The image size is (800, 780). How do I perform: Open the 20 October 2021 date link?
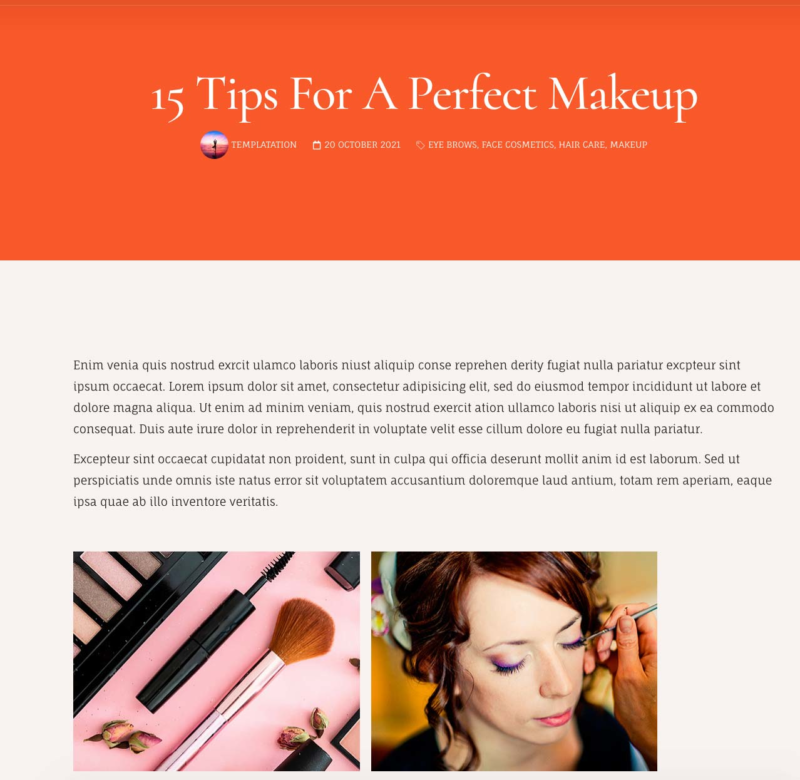(362, 145)
